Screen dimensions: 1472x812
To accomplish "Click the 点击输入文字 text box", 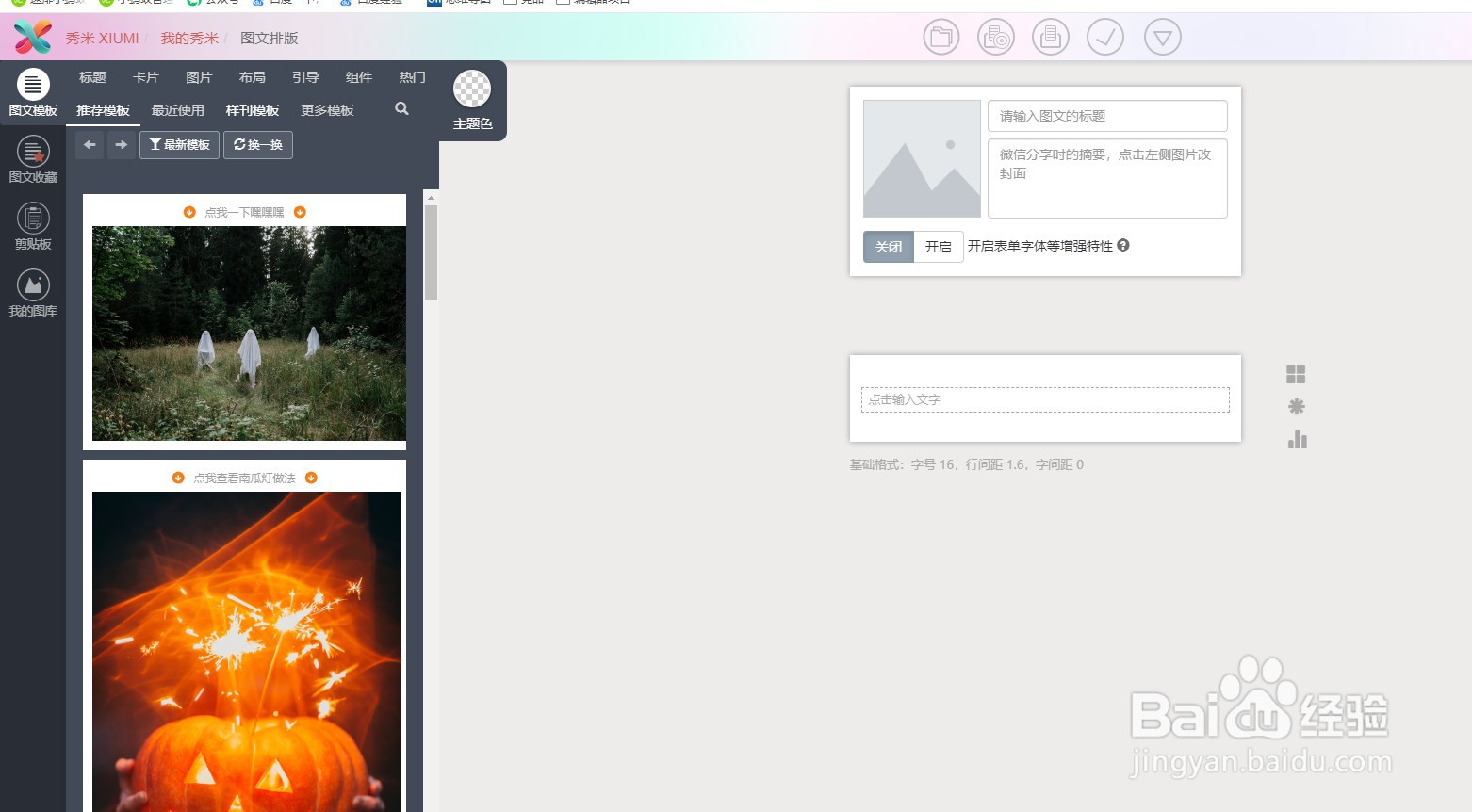I will pos(1045,399).
